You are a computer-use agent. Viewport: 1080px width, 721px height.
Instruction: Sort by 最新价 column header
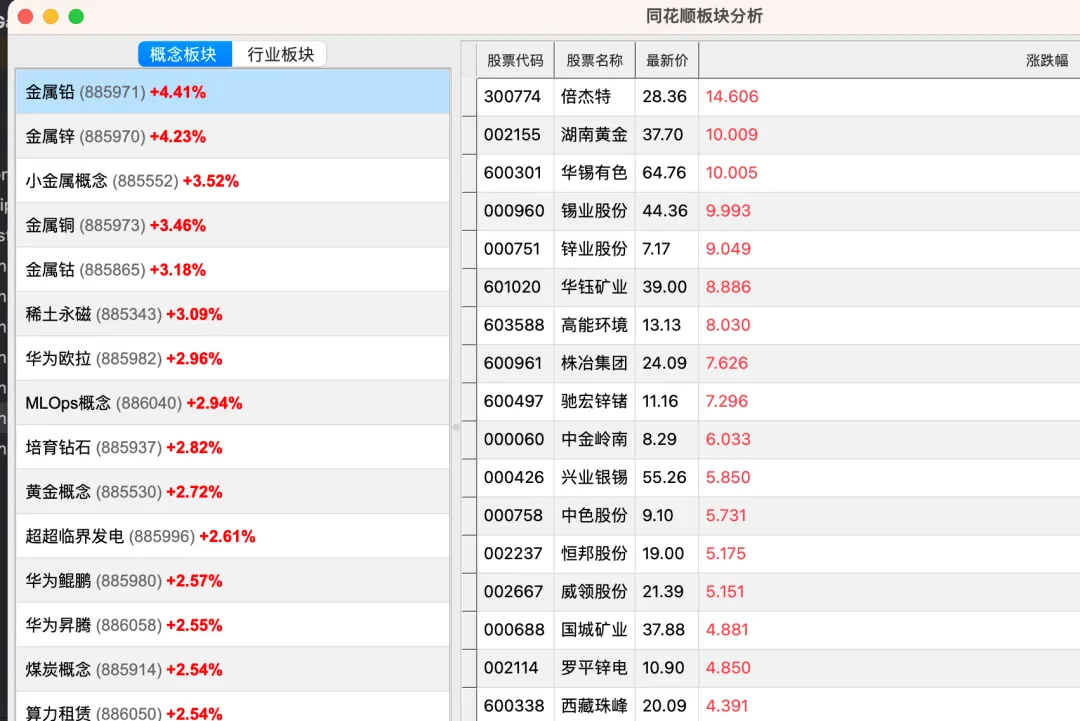tap(667, 60)
